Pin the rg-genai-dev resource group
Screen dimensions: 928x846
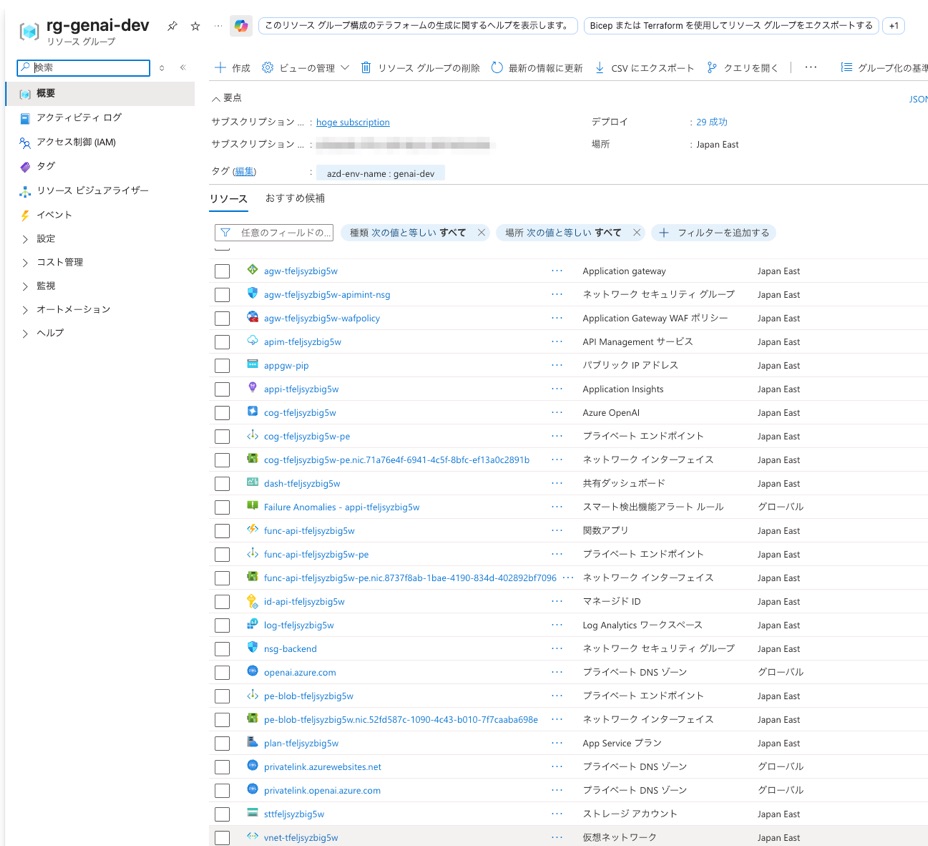pos(172,26)
